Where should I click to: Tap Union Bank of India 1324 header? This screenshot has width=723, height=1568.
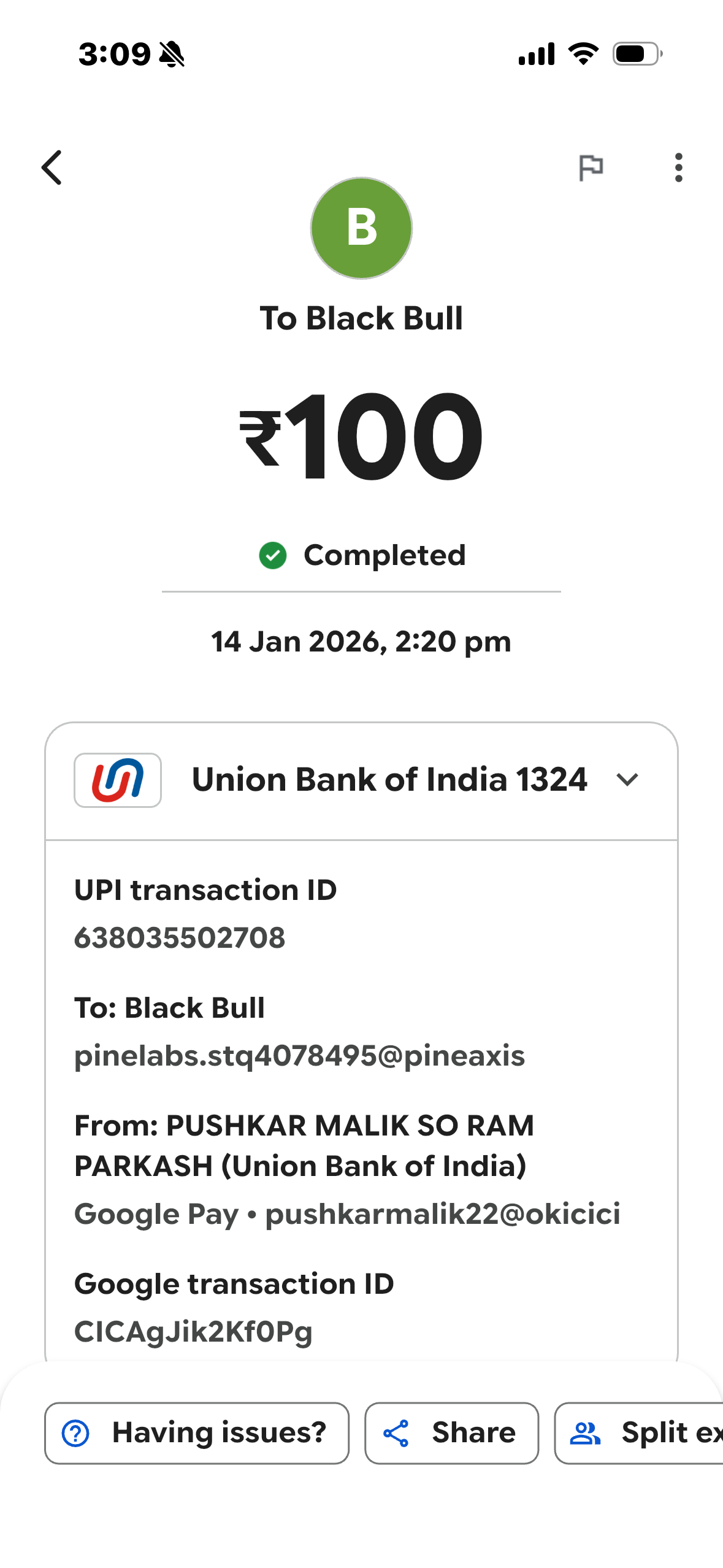389,780
